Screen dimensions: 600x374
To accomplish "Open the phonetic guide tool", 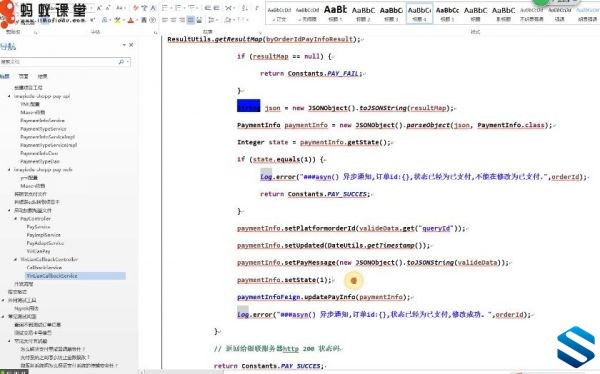I will 144,8.
